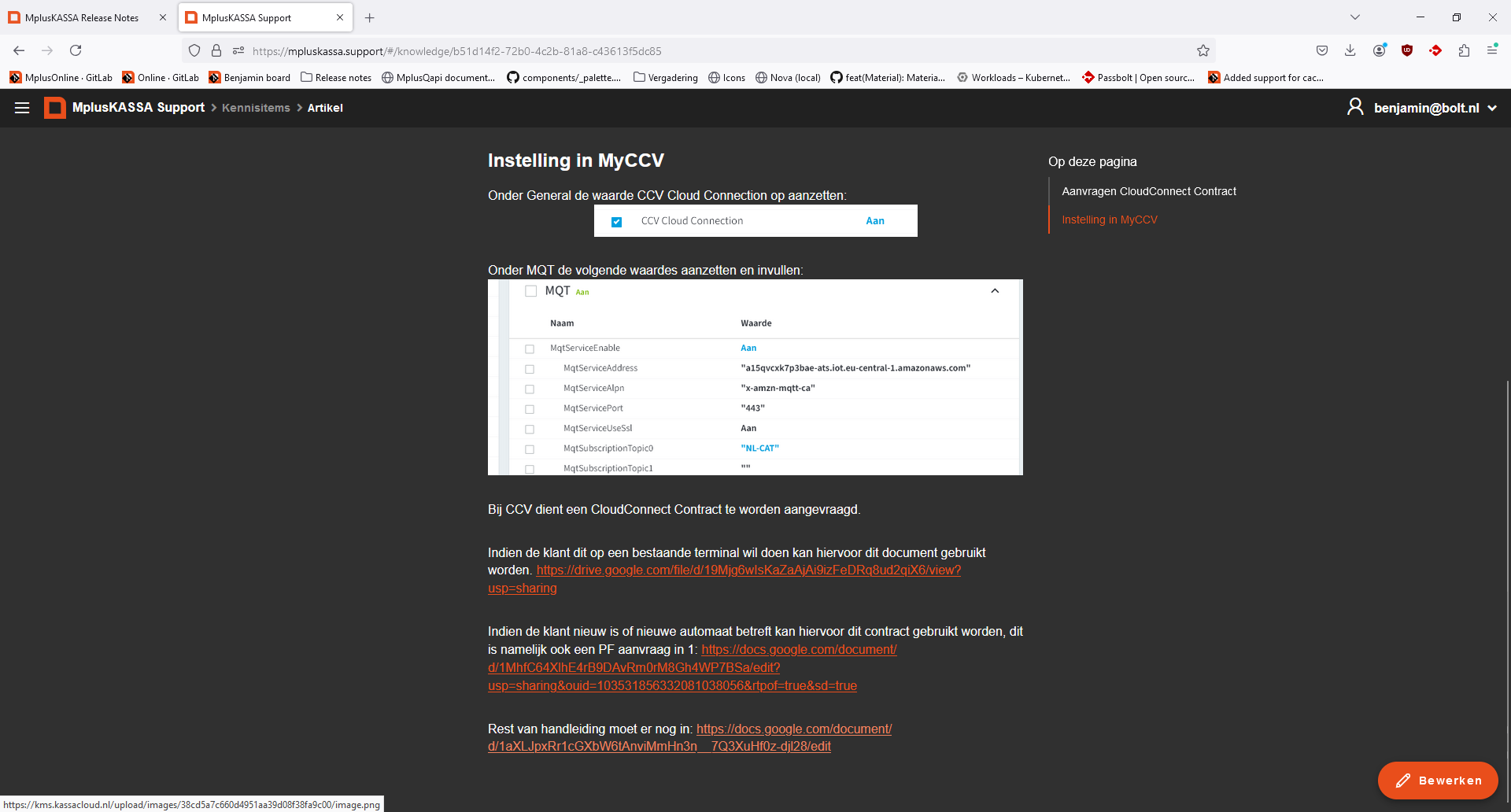Check the MqtServiceAlpn row checkbox
Viewport: 1511px width, 812px height.
point(530,389)
